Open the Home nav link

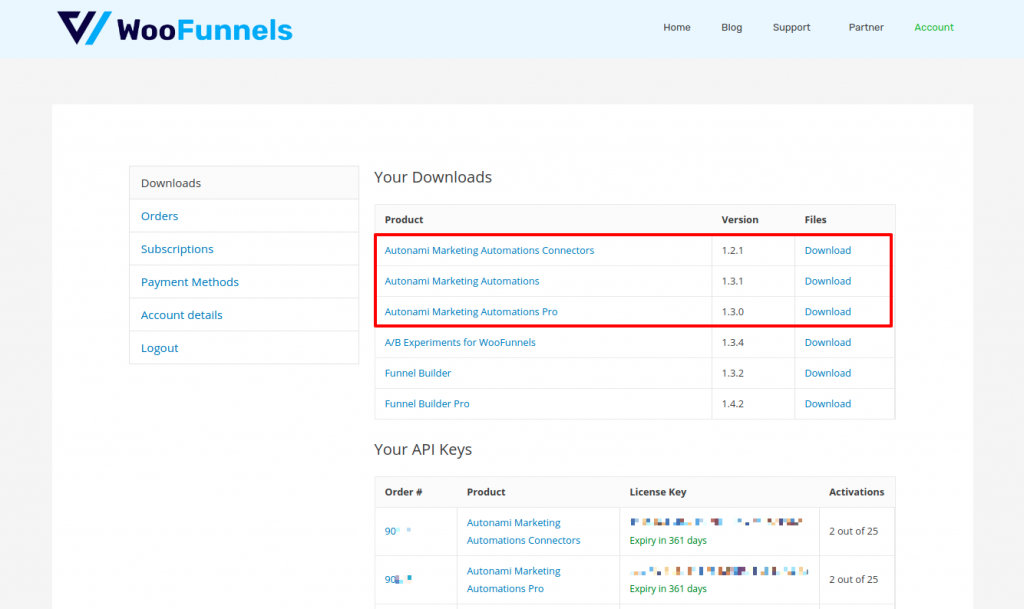pyautogui.click(x=677, y=27)
